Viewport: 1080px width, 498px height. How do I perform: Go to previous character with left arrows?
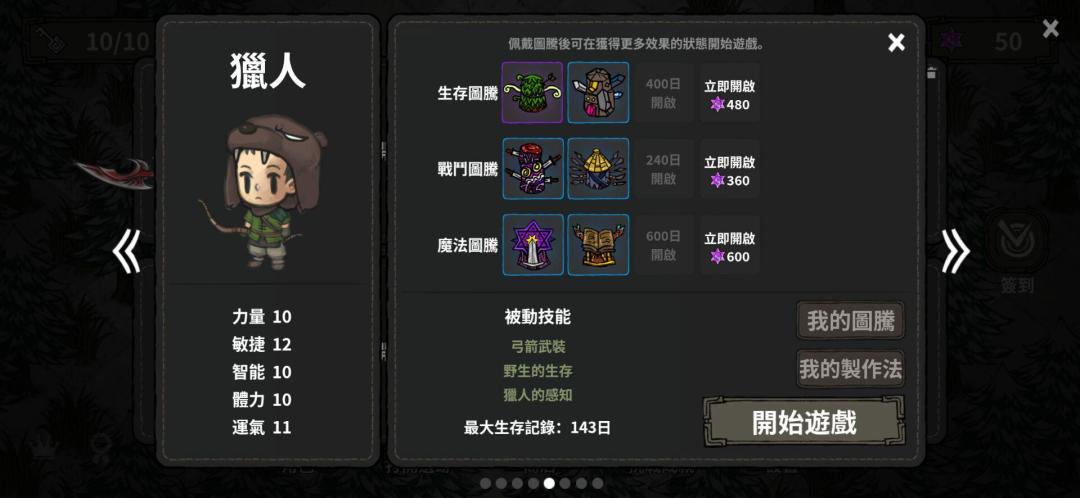[127, 251]
